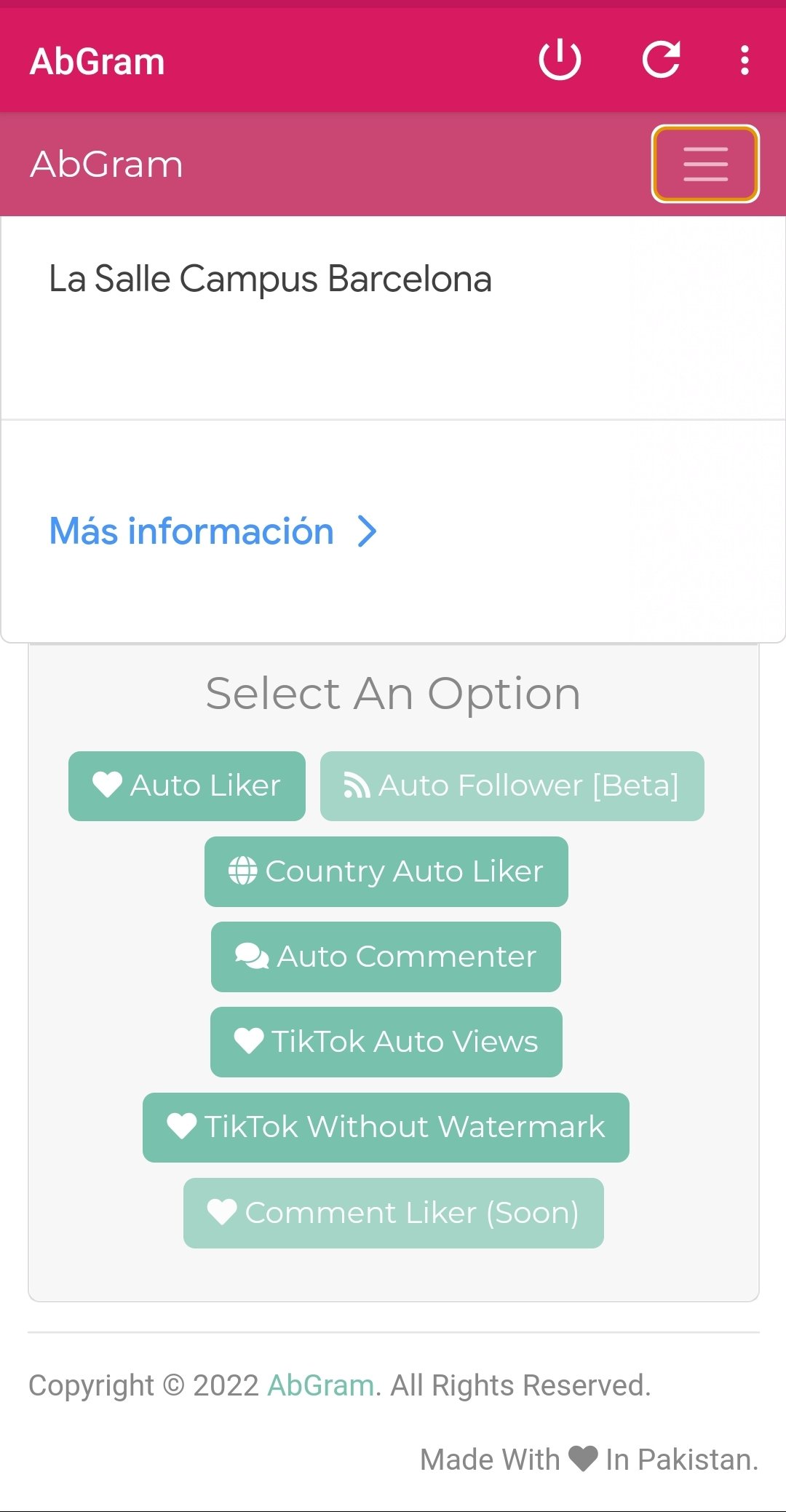Click the chat bubbles icon on Auto Commenter
The width and height of the screenshot is (786, 1512).
click(x=252, y=957)
